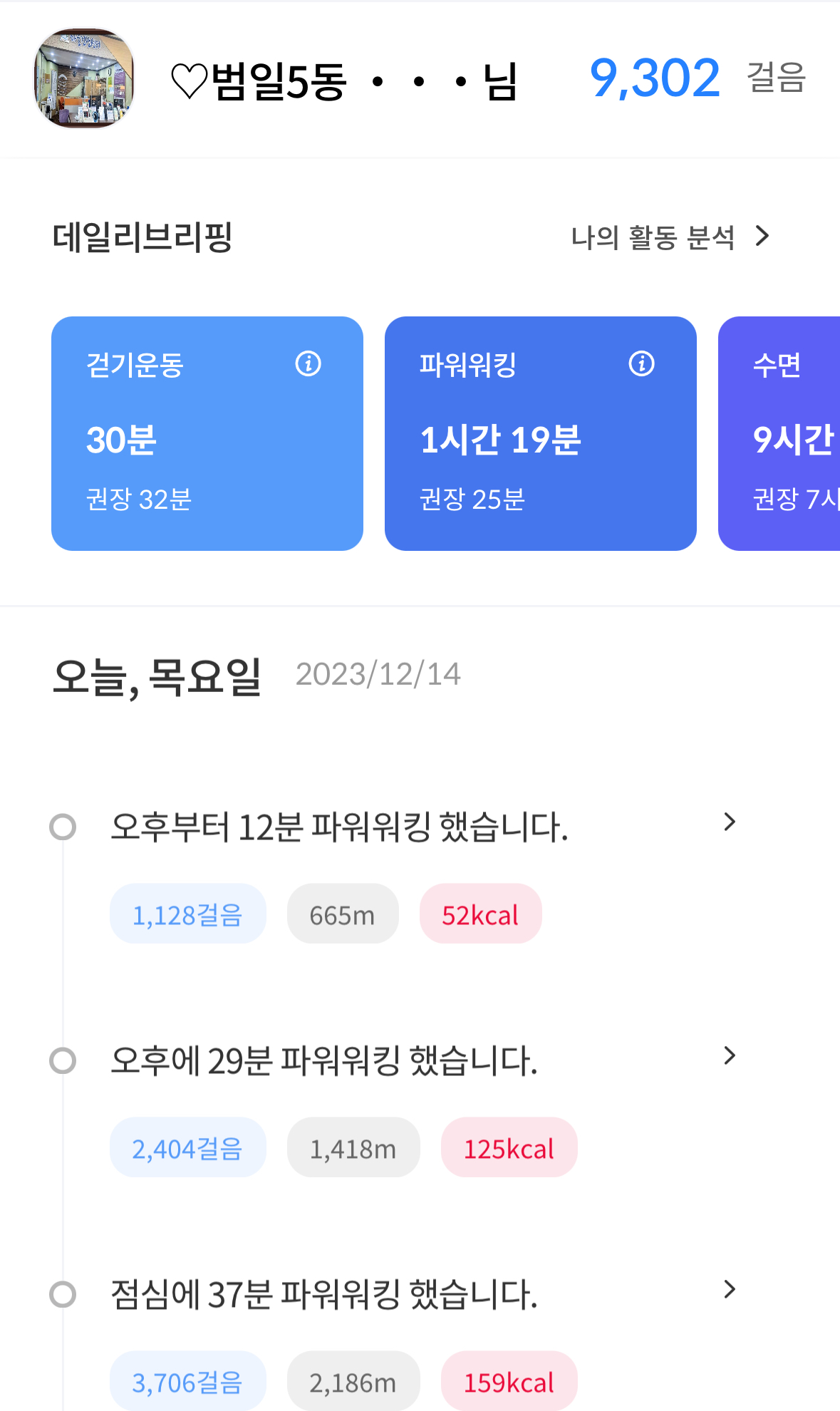Image resolution: width=840 pixels, height=1411 pixels.
Task: Tap the profile picture thumbnail
Action: tap(84, 78)
